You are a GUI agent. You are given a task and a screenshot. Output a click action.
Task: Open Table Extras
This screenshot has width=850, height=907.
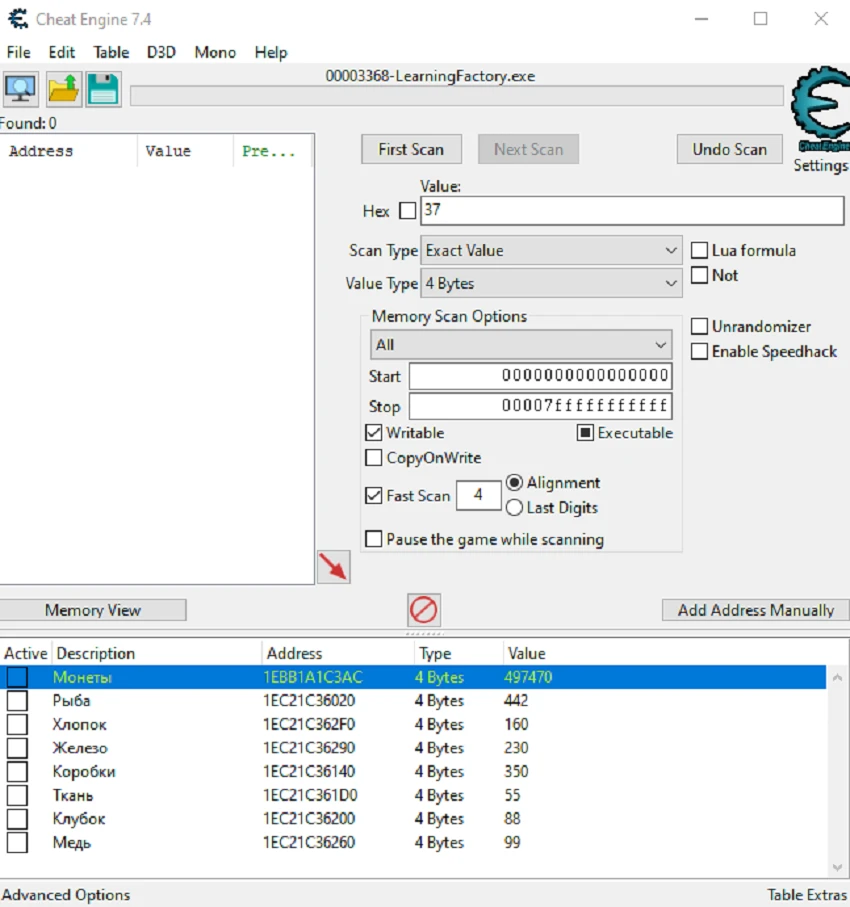pos(807,894)
